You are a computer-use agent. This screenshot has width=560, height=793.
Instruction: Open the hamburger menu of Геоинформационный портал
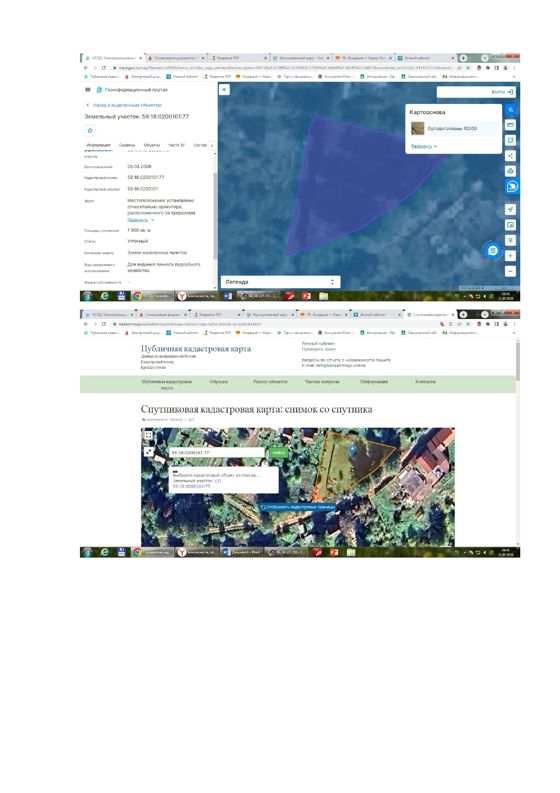click(x=88, y=90)
